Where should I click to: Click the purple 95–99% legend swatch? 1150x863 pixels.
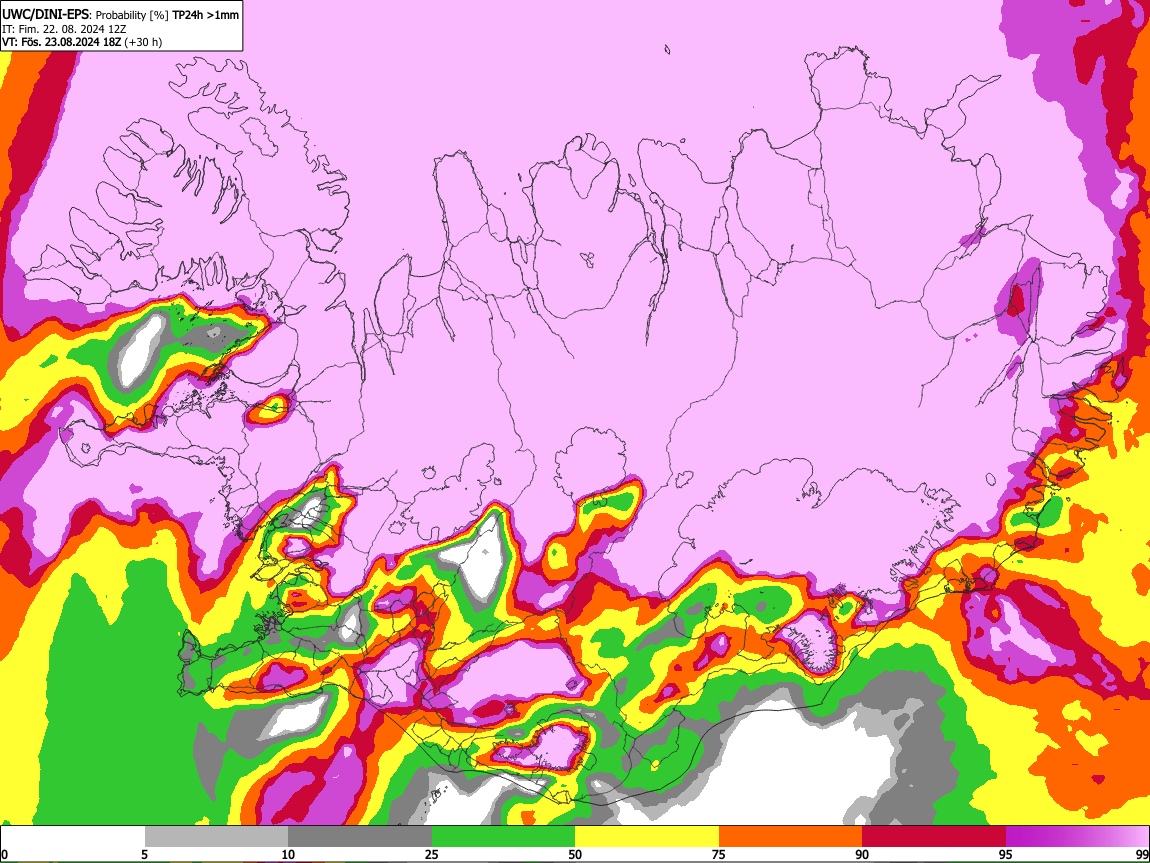tap(1077, 837)
